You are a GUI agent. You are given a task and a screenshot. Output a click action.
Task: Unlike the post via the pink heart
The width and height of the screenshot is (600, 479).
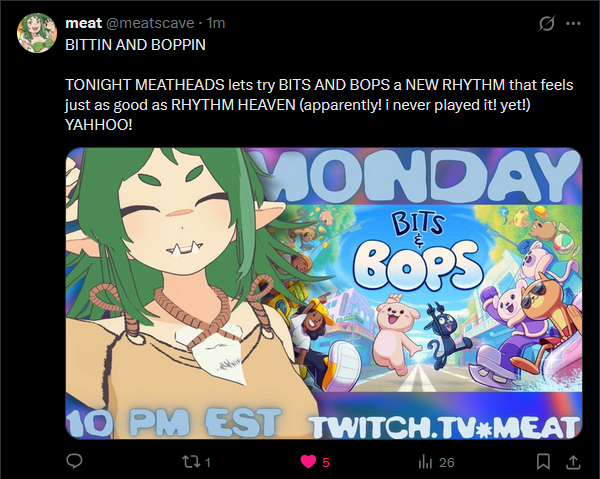coord(308,462)
